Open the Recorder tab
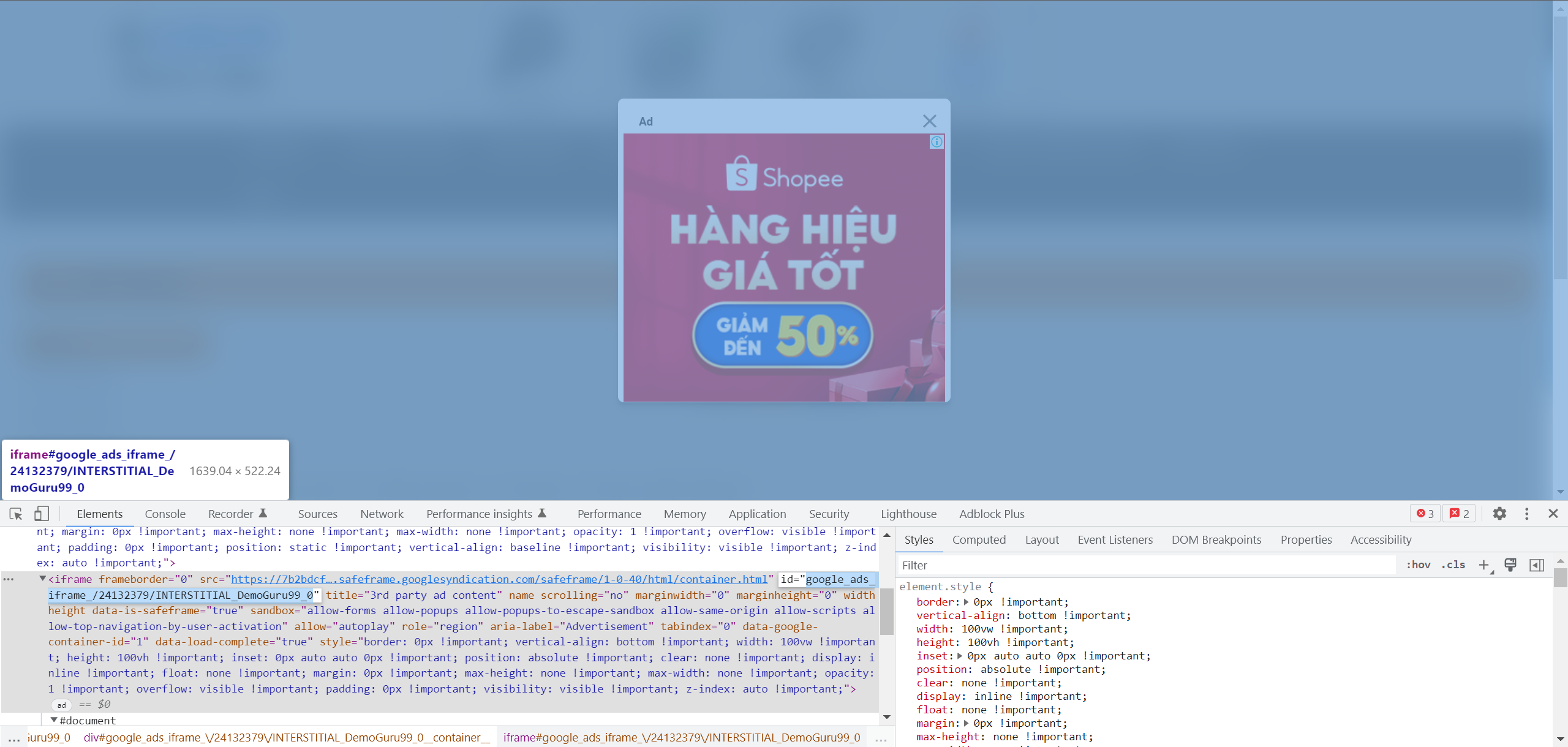This screenshot has width=1568, height=747. (237, 514)
